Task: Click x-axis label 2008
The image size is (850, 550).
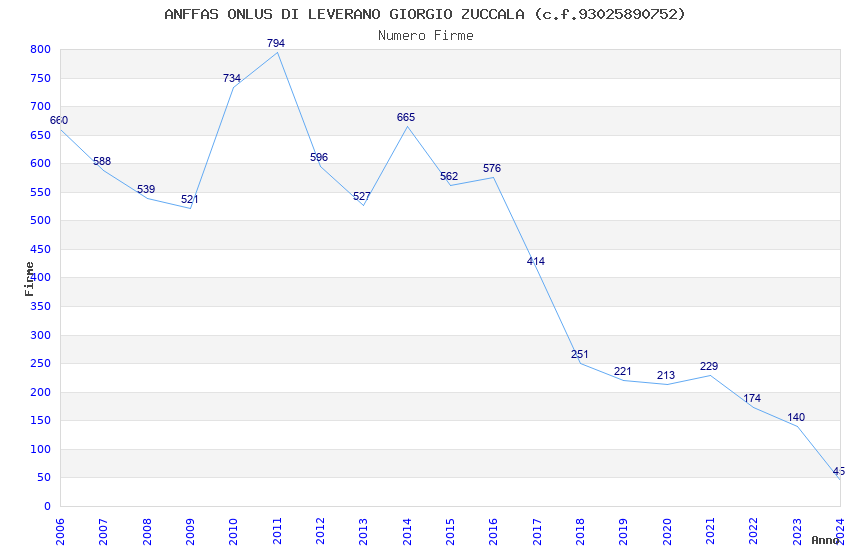Action: click(146, 531)
